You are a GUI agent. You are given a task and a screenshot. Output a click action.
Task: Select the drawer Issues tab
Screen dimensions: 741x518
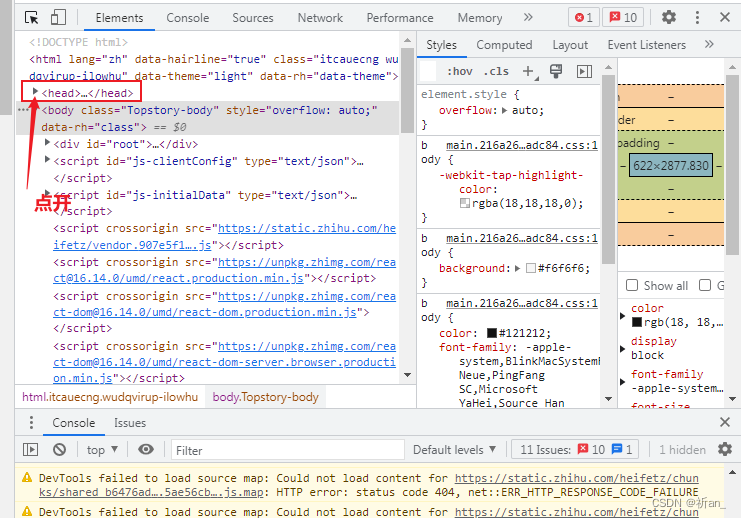(130, 423)
